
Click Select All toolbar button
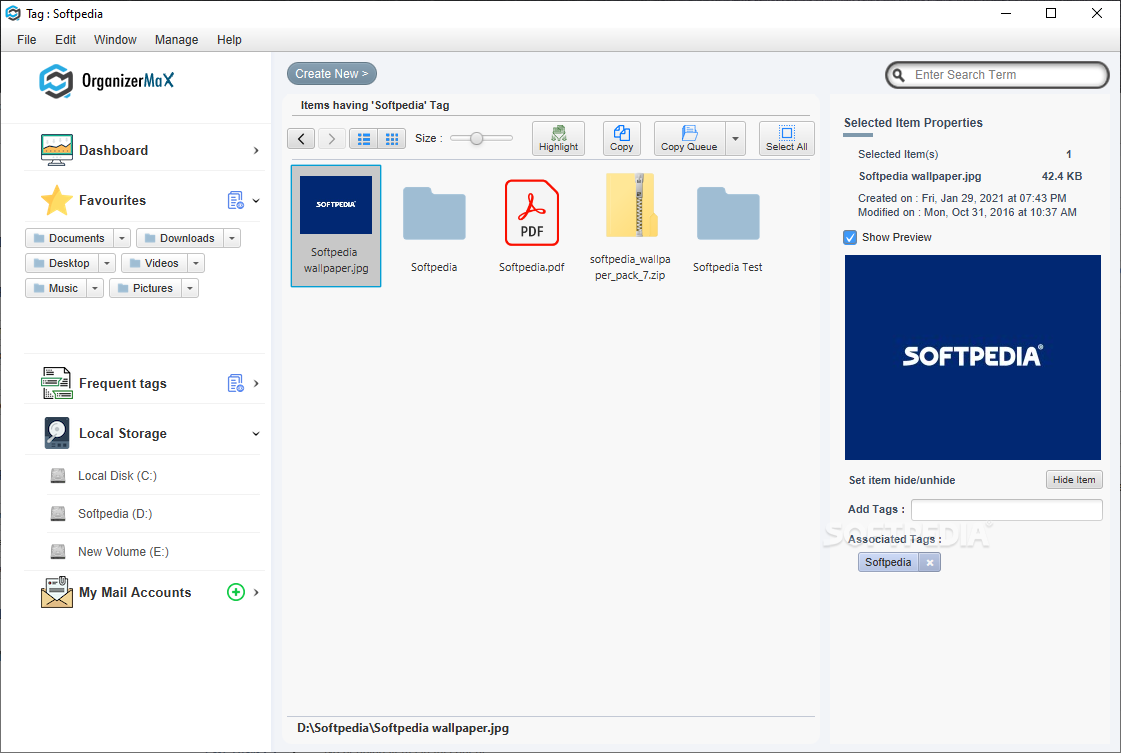tap(786, 138)
